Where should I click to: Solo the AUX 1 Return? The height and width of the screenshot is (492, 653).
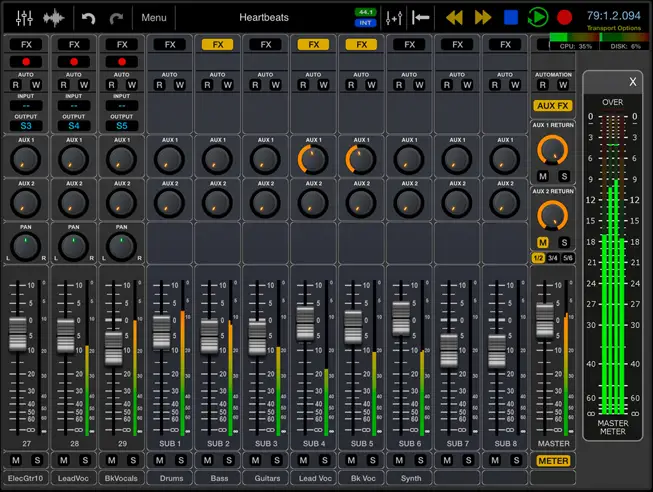pos(564,176)
